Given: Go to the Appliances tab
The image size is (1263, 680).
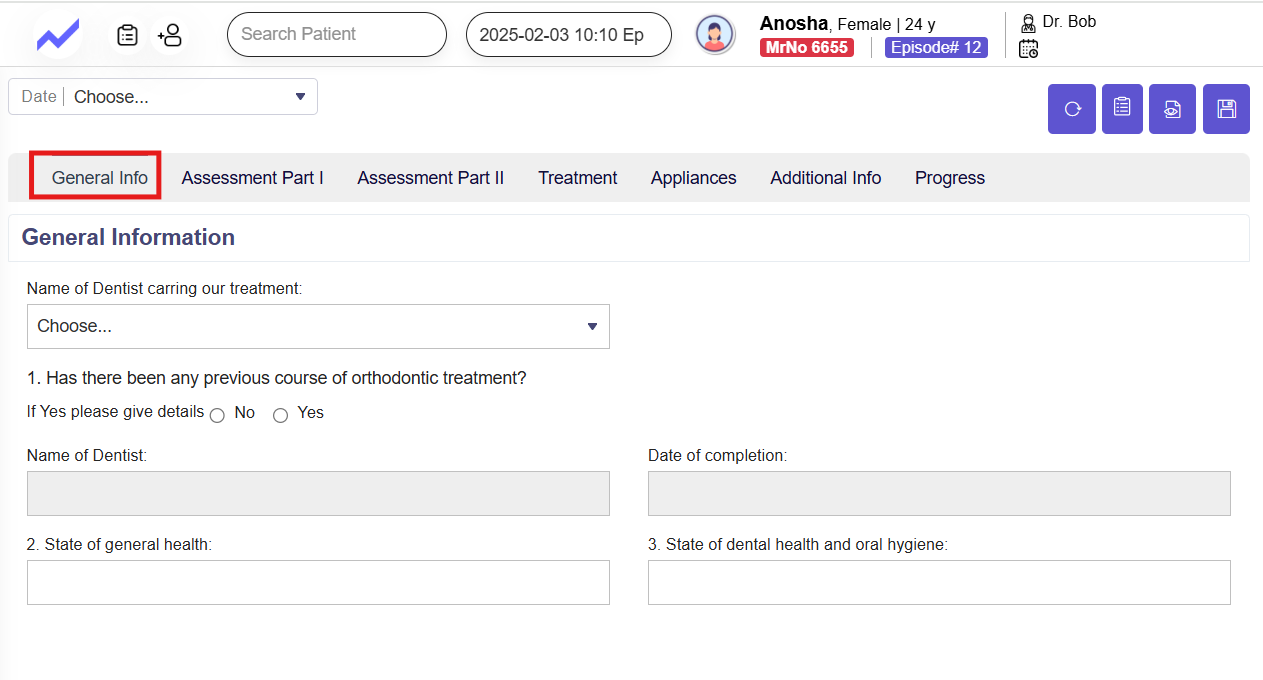Looking at the screenshot, I should click(x=693, y=178).
